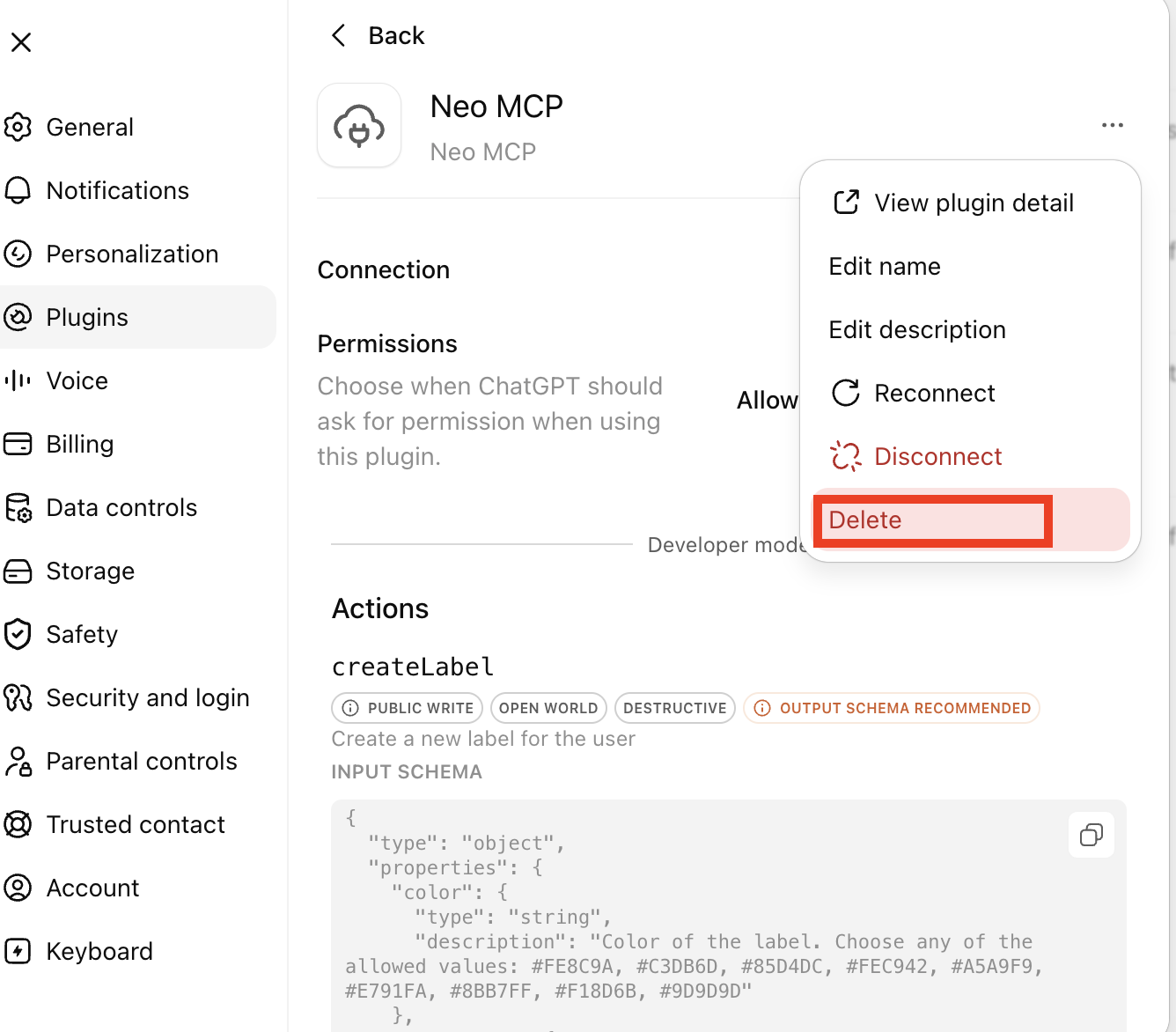Go Back to the plugins list

coord(378,35)
